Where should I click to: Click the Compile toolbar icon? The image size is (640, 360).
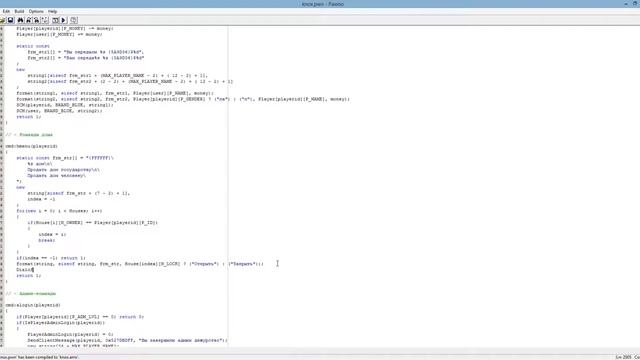(55, 20)
